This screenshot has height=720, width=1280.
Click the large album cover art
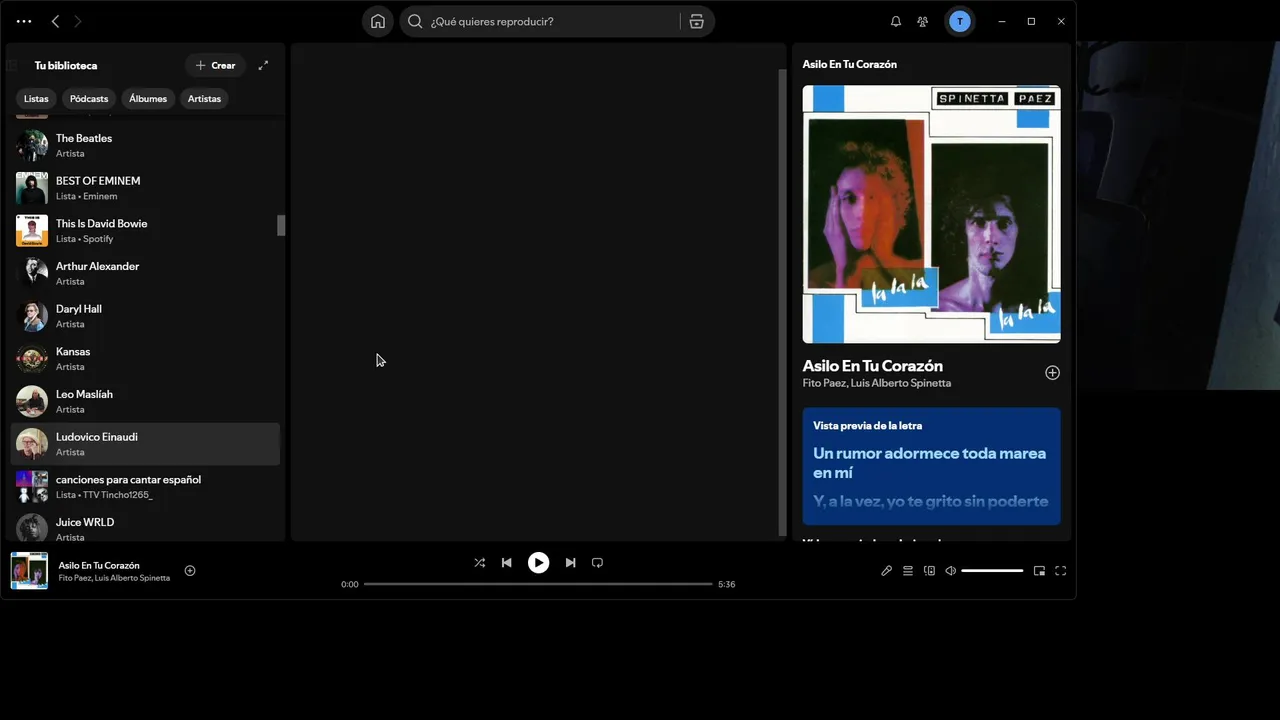[931, 214]
